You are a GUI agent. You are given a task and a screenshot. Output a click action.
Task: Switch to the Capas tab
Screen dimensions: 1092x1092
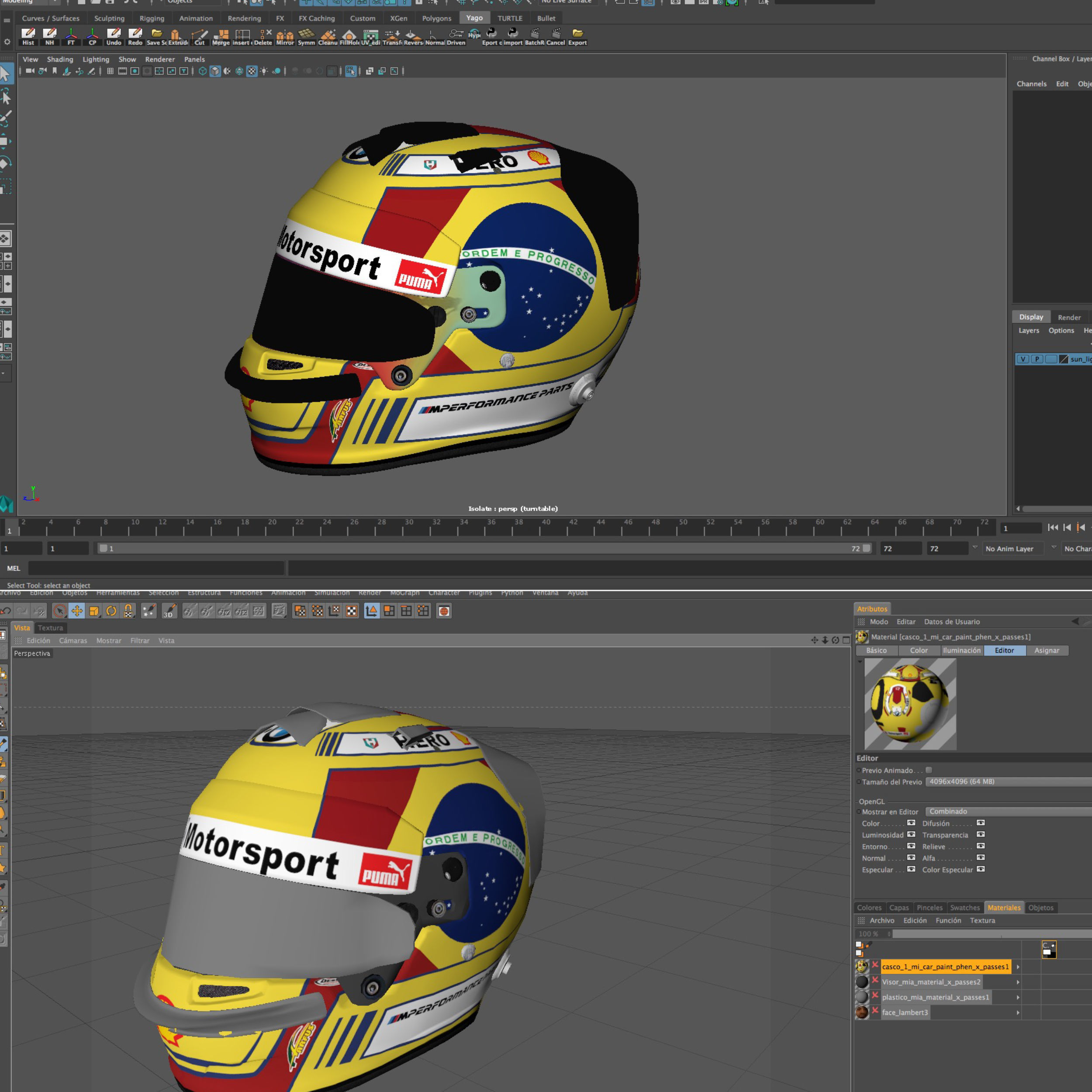(x=898, y=908)
